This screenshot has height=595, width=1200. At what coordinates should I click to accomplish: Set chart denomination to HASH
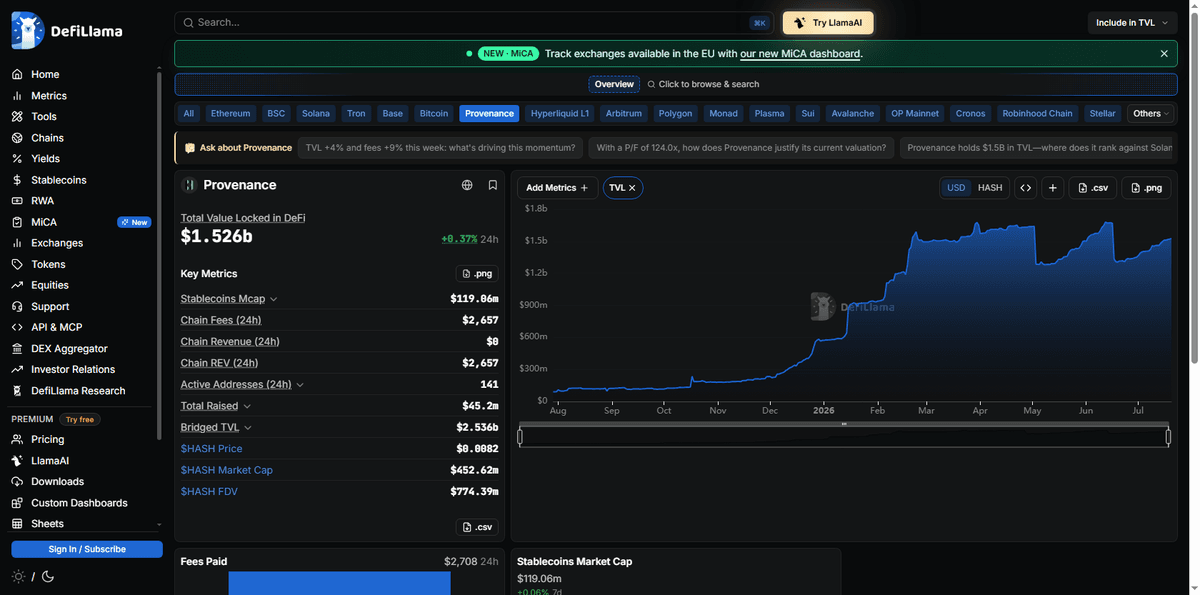990,187
